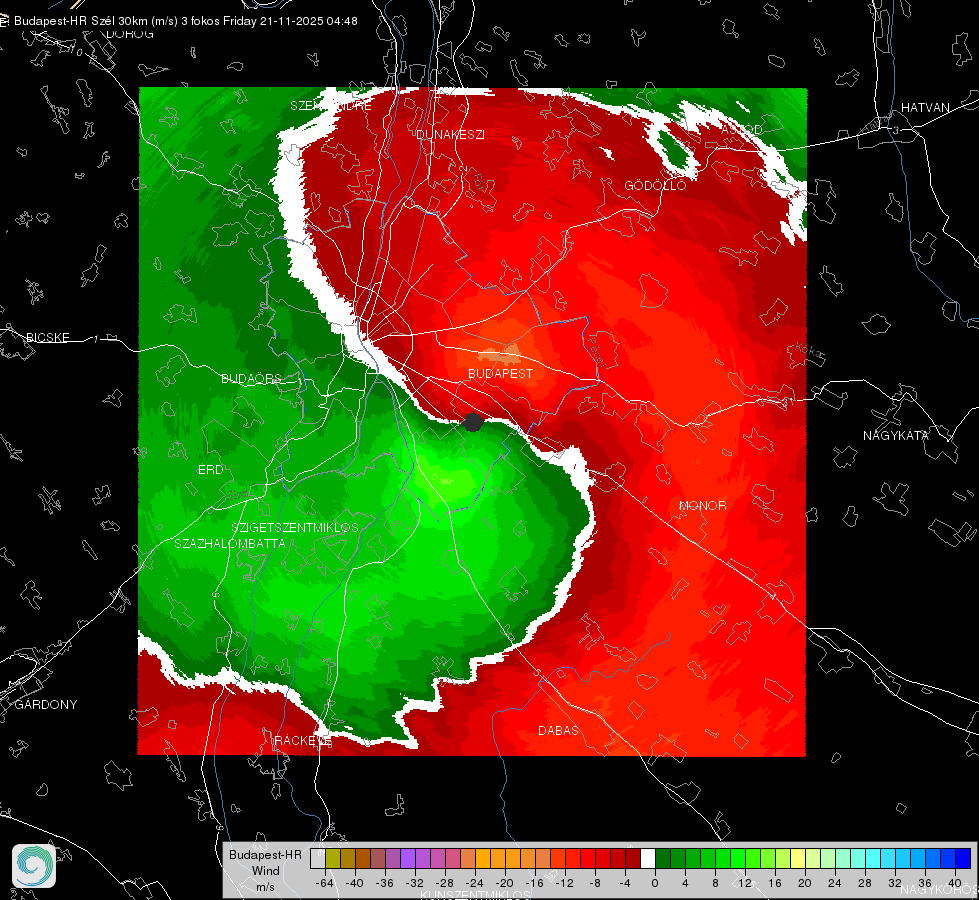Click the NAGYKÁTA town label
The width and height of the screenshot is (979, 900).
[x=896, y=435]
